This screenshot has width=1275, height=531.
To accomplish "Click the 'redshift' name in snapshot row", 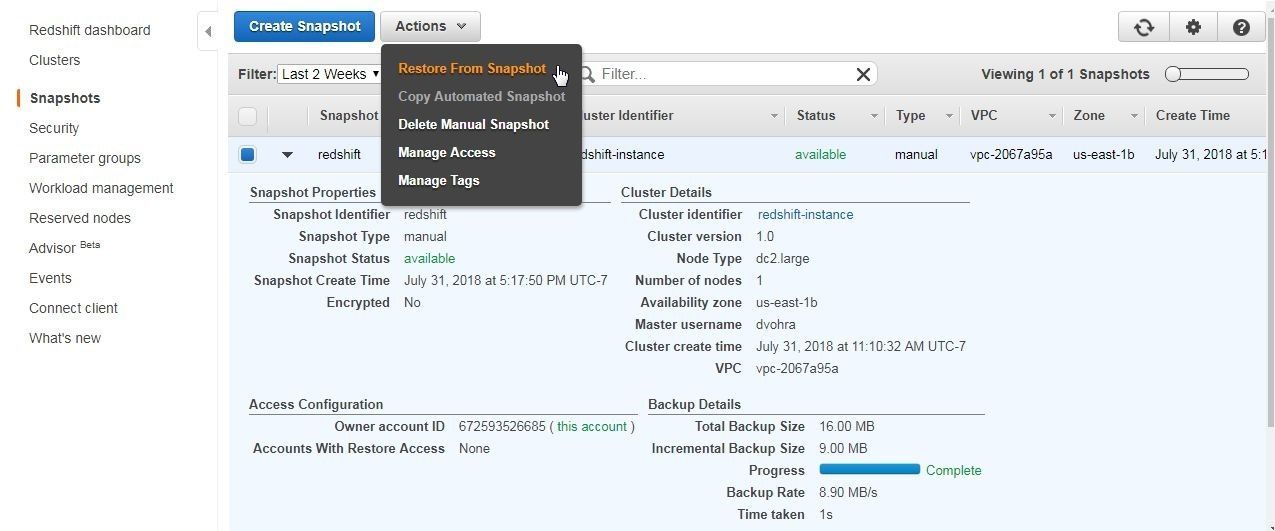I will pyautogui.click(x=339, y=155).
